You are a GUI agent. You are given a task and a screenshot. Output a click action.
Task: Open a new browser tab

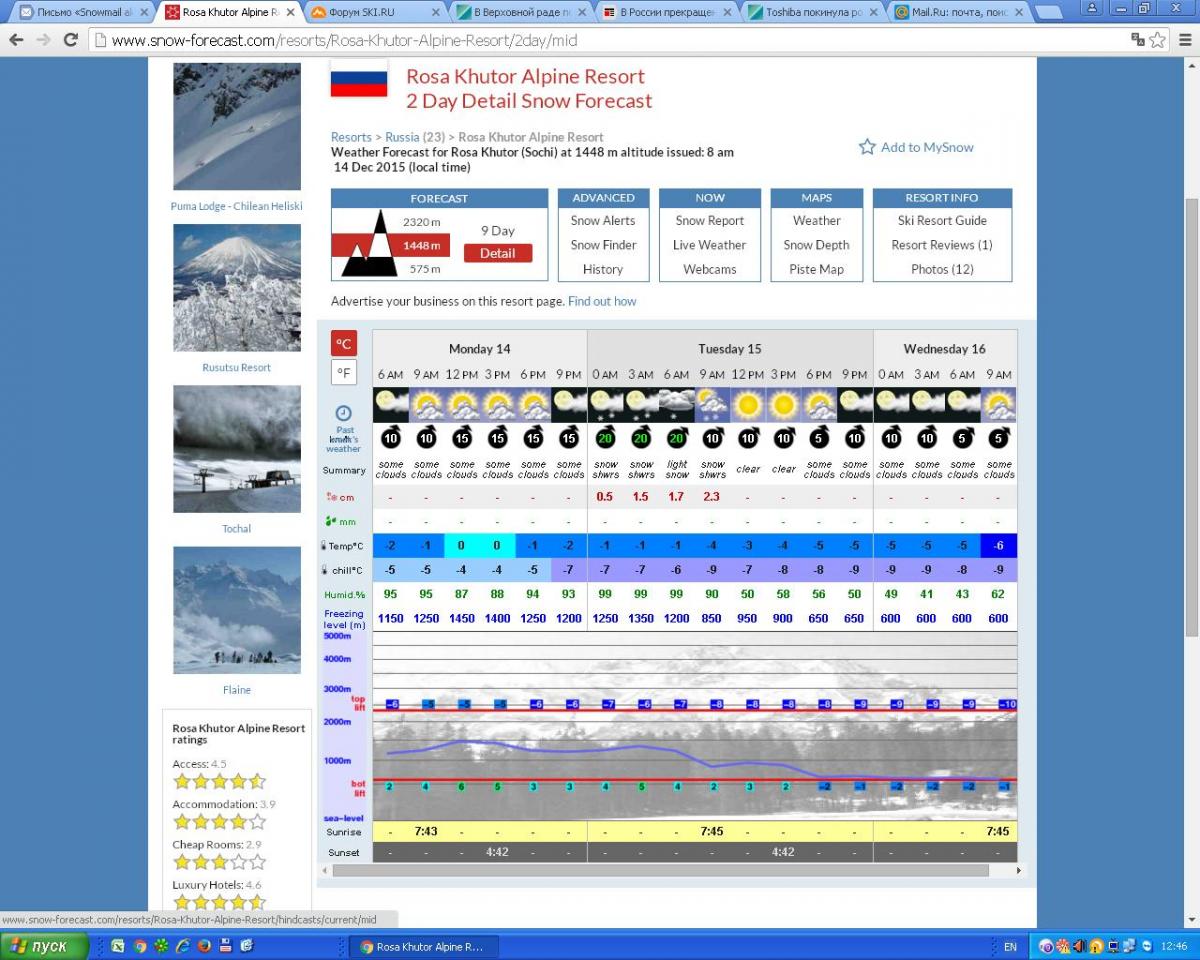click(1048, 12)
